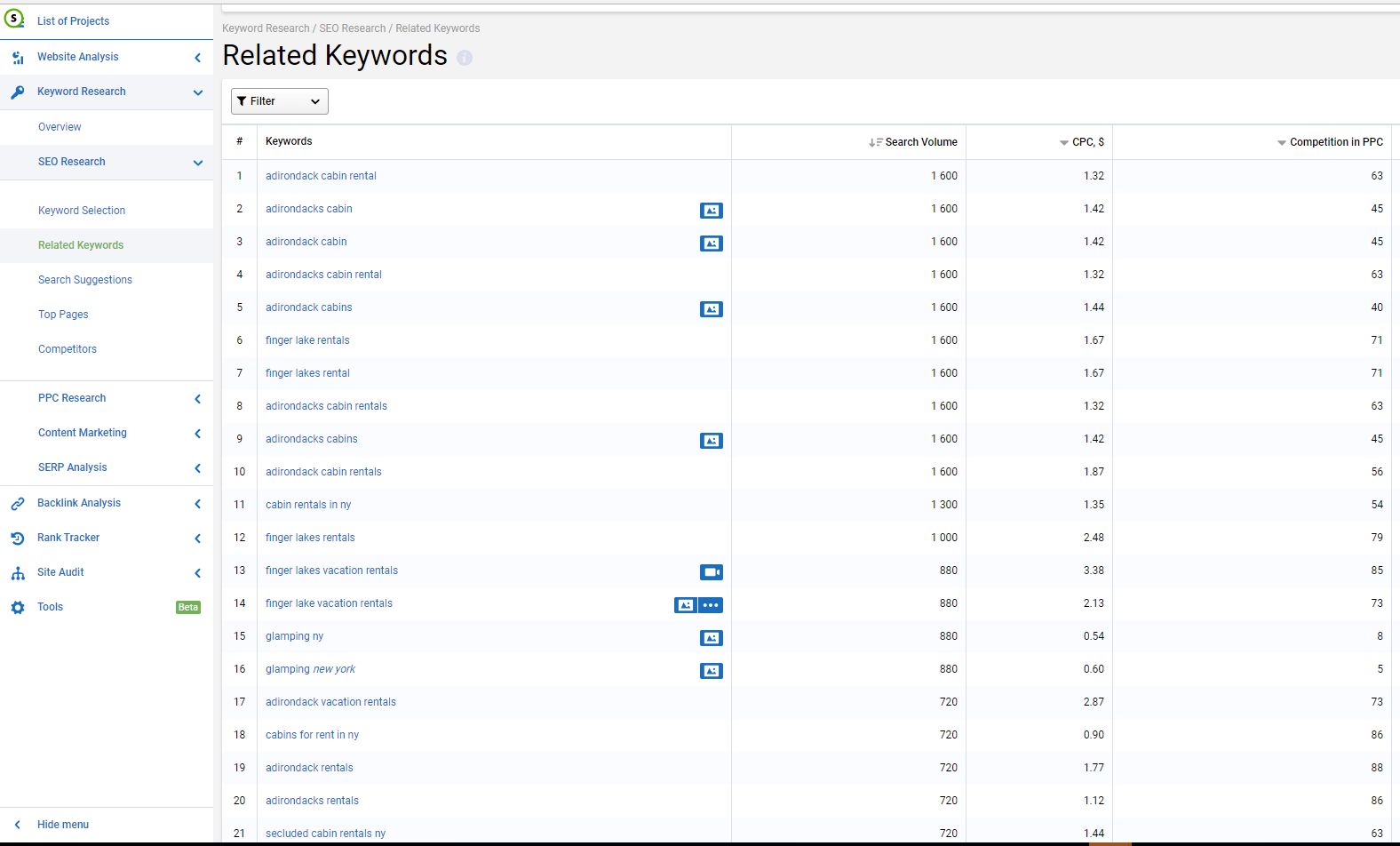Open the Filter dropdown
Screen dimensions: 1400x846
[280, 101]
